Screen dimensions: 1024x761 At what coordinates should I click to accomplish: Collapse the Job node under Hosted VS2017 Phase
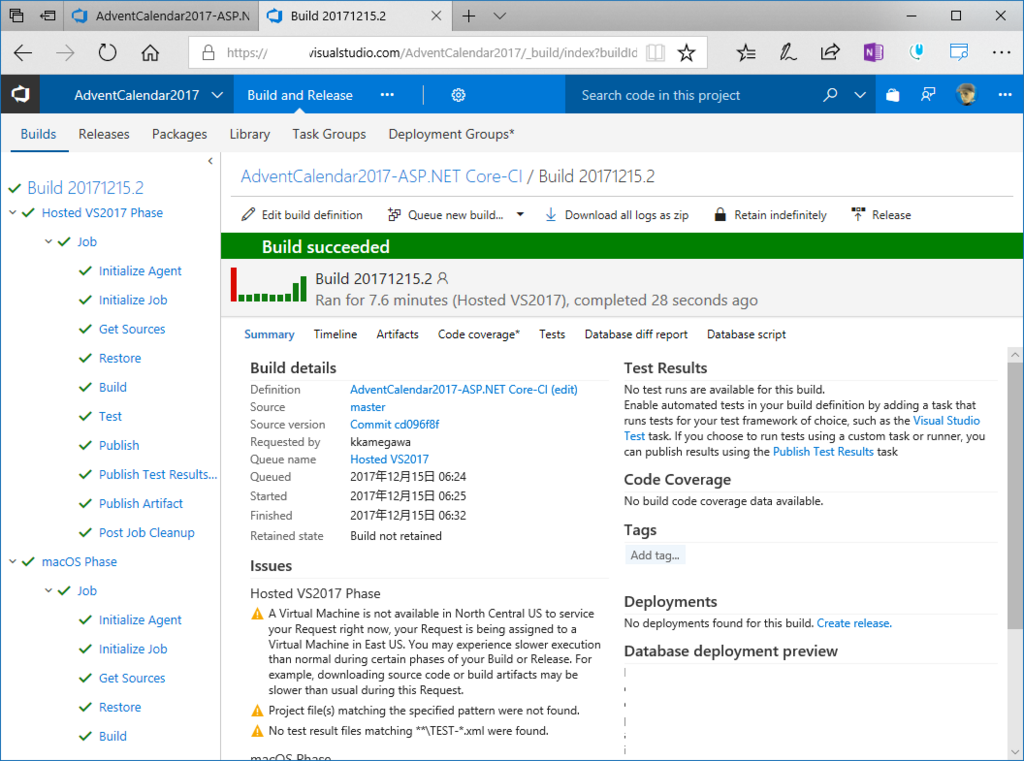pos(48,242)
